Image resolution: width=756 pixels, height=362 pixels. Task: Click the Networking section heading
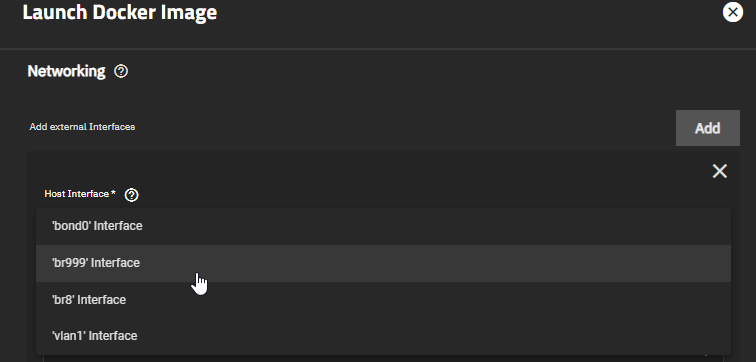(x=67, y=71)
